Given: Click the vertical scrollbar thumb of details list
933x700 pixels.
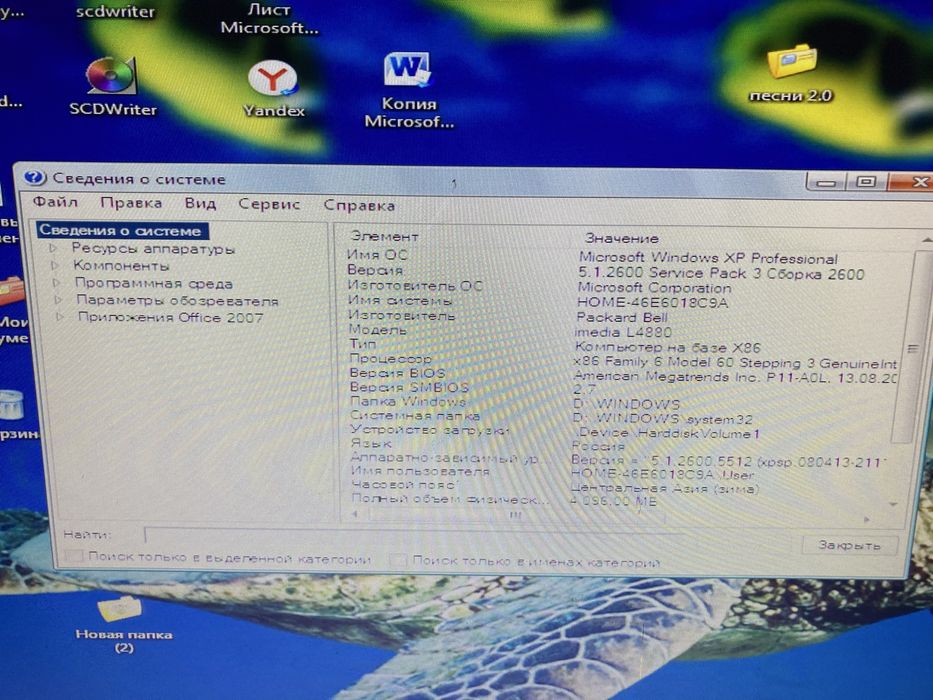Looking at the screenshot, I should coord(913,348).
